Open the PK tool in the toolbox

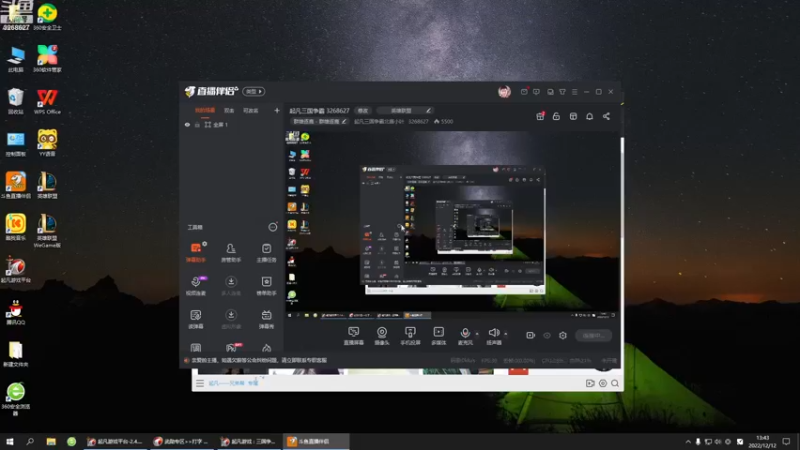pos(231,348)
